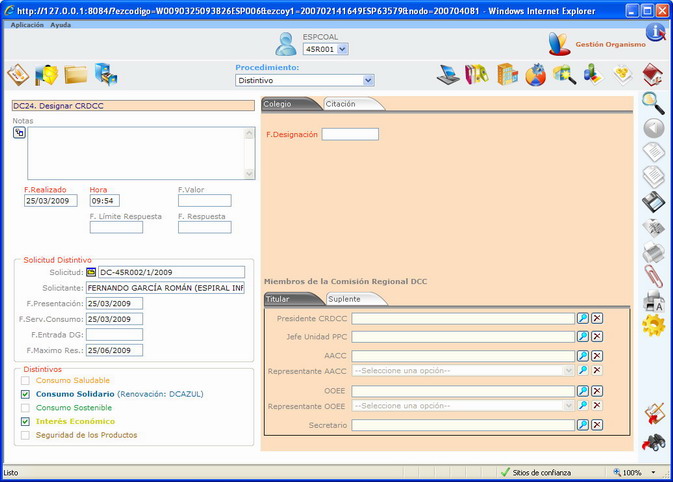The image size is (673, 482).
Task: Click the stacked documents copy icon
Action: 654,177
